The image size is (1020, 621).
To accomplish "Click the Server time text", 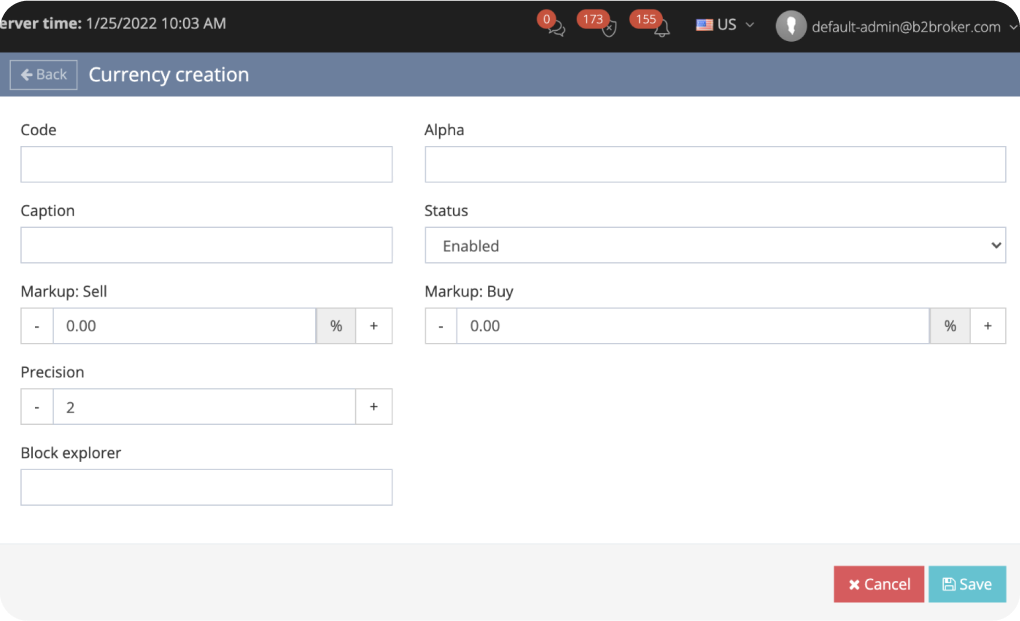I will tap(113, 23).
